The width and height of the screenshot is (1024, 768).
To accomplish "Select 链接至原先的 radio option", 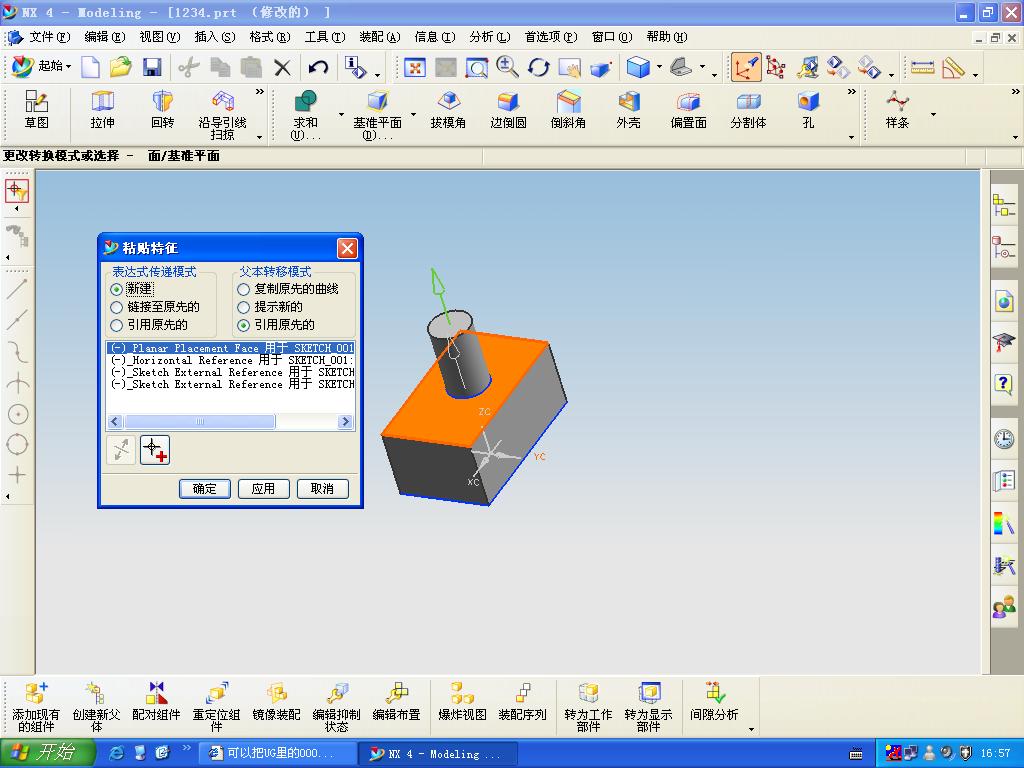I will coord(116,307).
